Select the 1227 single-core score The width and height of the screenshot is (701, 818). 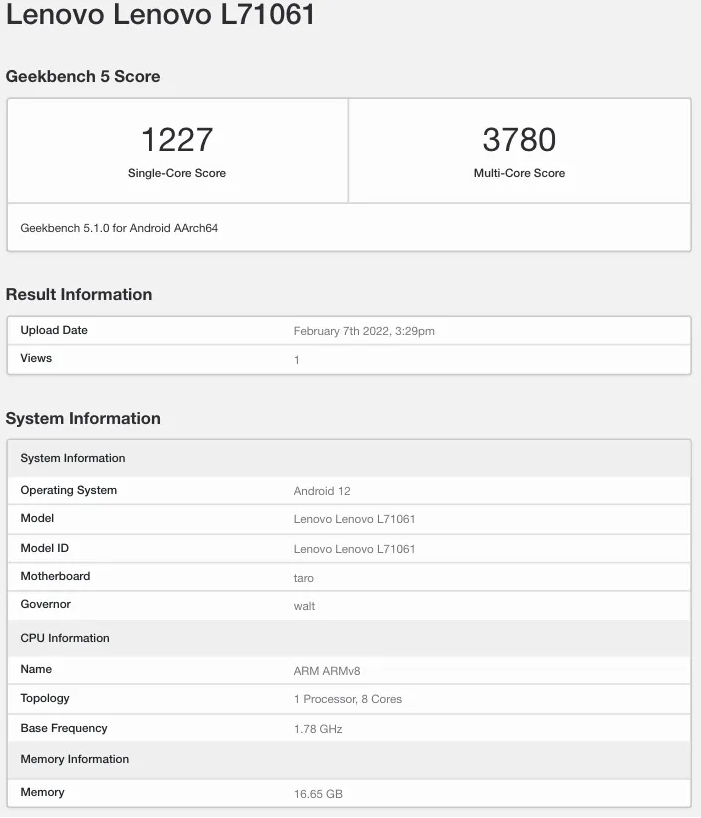pyautogui.click(x=177, y=140)
